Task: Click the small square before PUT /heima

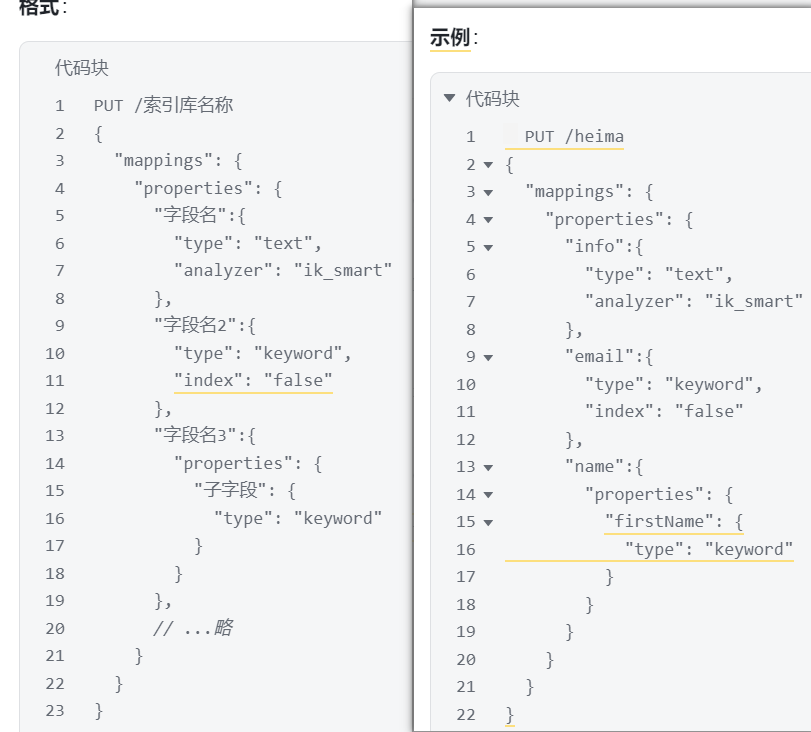Action: [x=511, y=136]
